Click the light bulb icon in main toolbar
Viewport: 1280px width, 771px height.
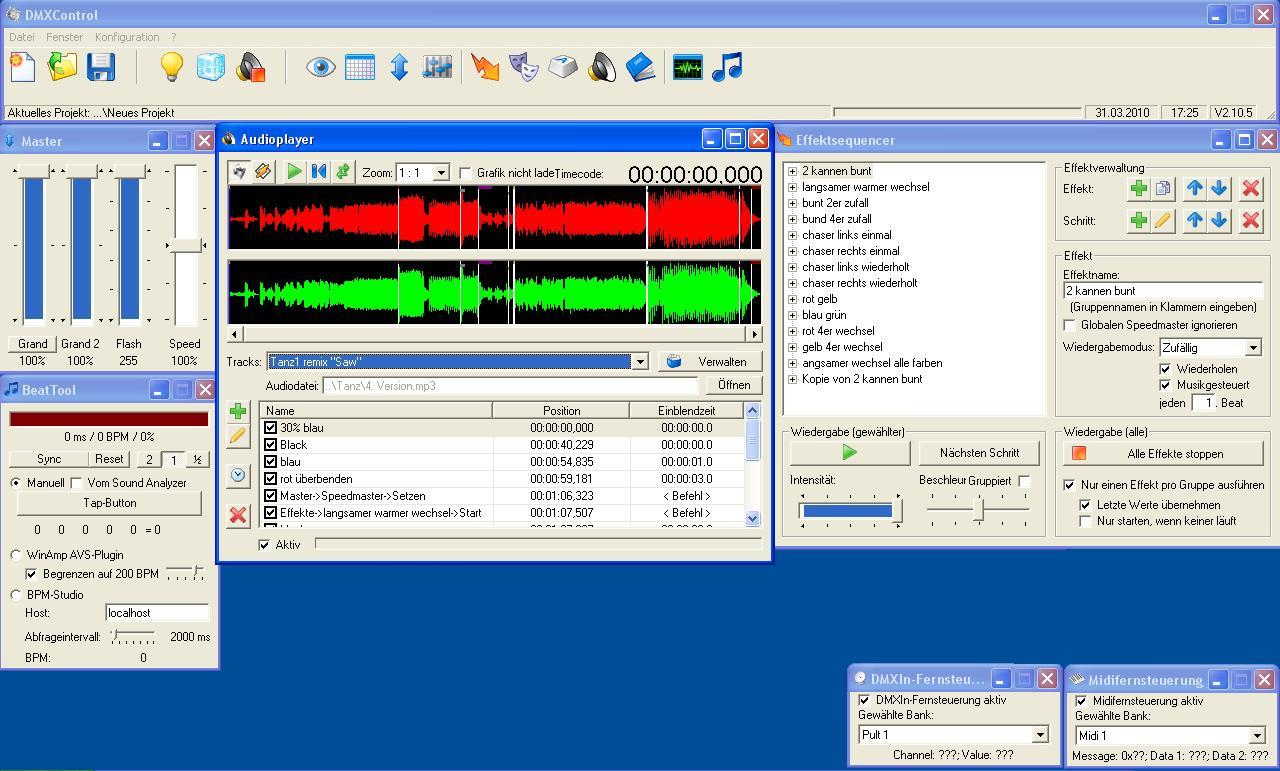(x=172, y=67)
